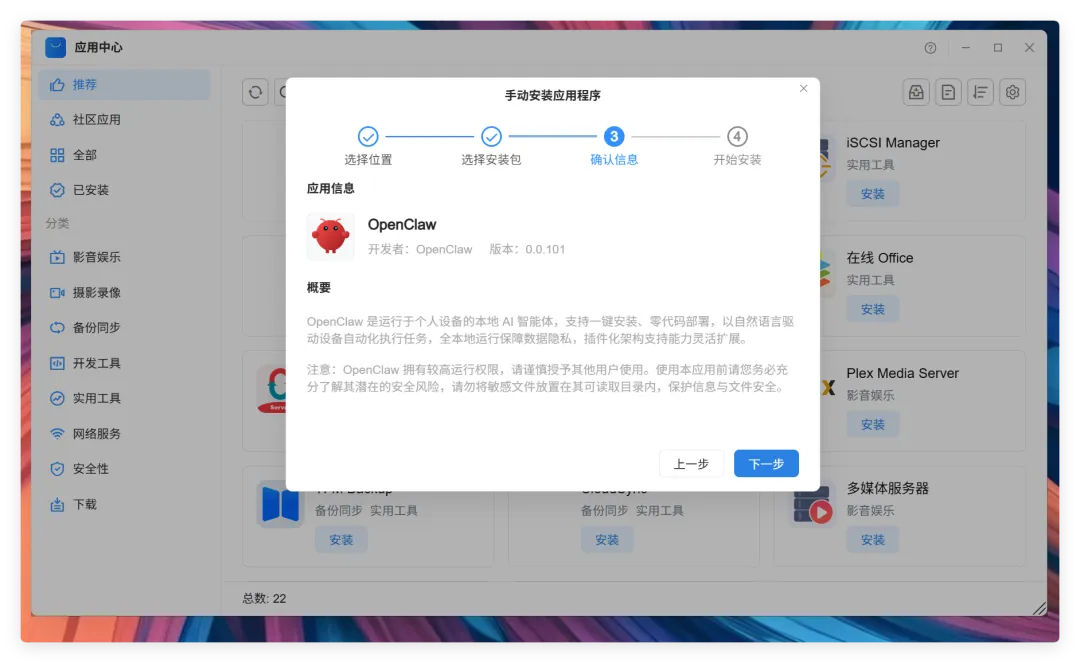The width and height of the screenshot is (1080, 663).
Task: Click the 全部 grid icon
Action: (x=57, y=155)
